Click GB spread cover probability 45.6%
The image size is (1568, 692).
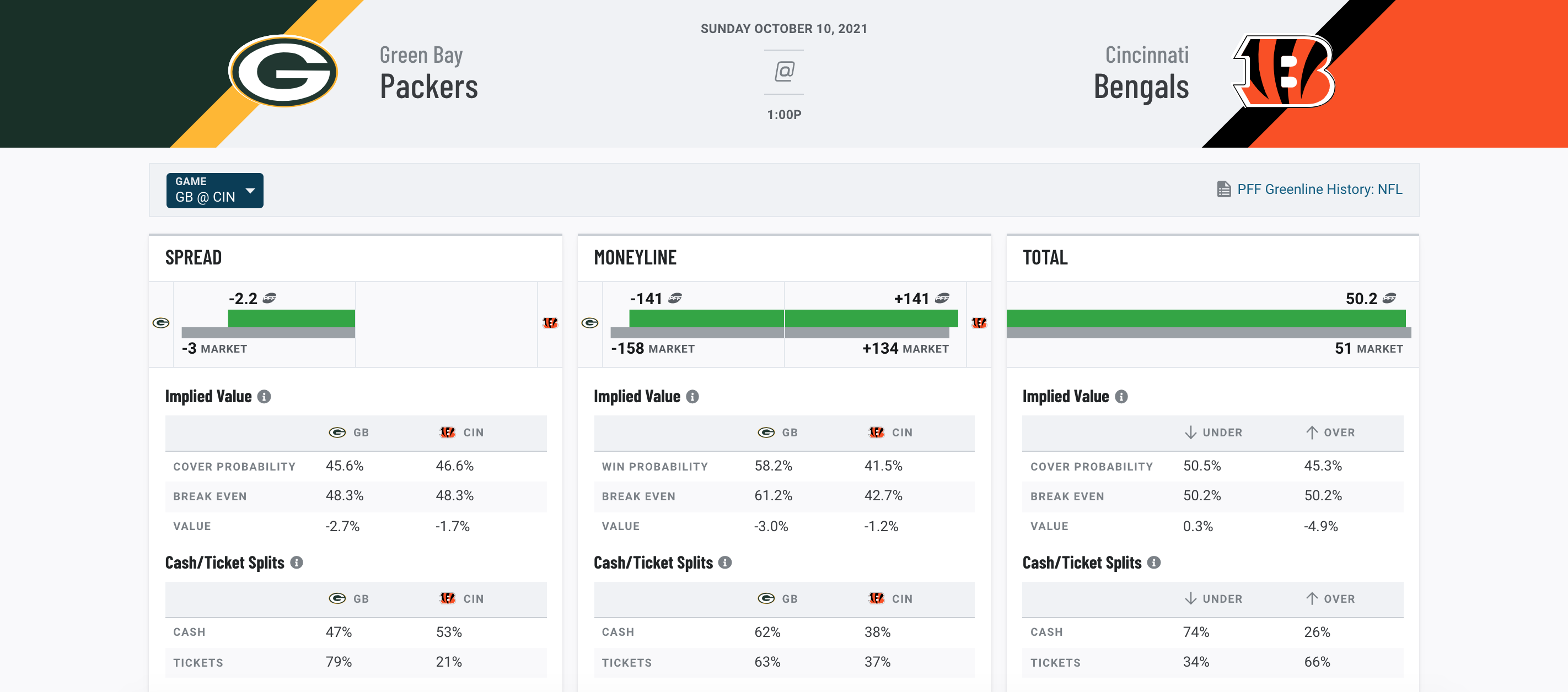pos(345,466)
